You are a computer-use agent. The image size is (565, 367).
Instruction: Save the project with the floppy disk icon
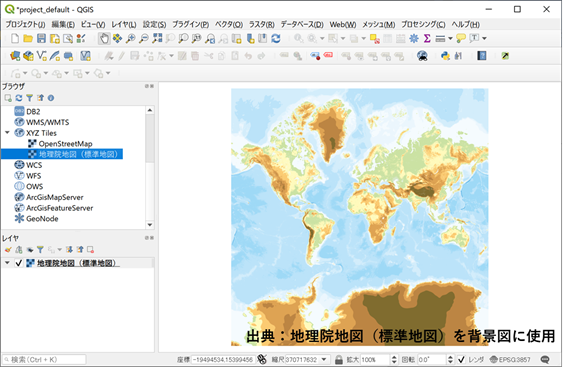coord(41,38)
